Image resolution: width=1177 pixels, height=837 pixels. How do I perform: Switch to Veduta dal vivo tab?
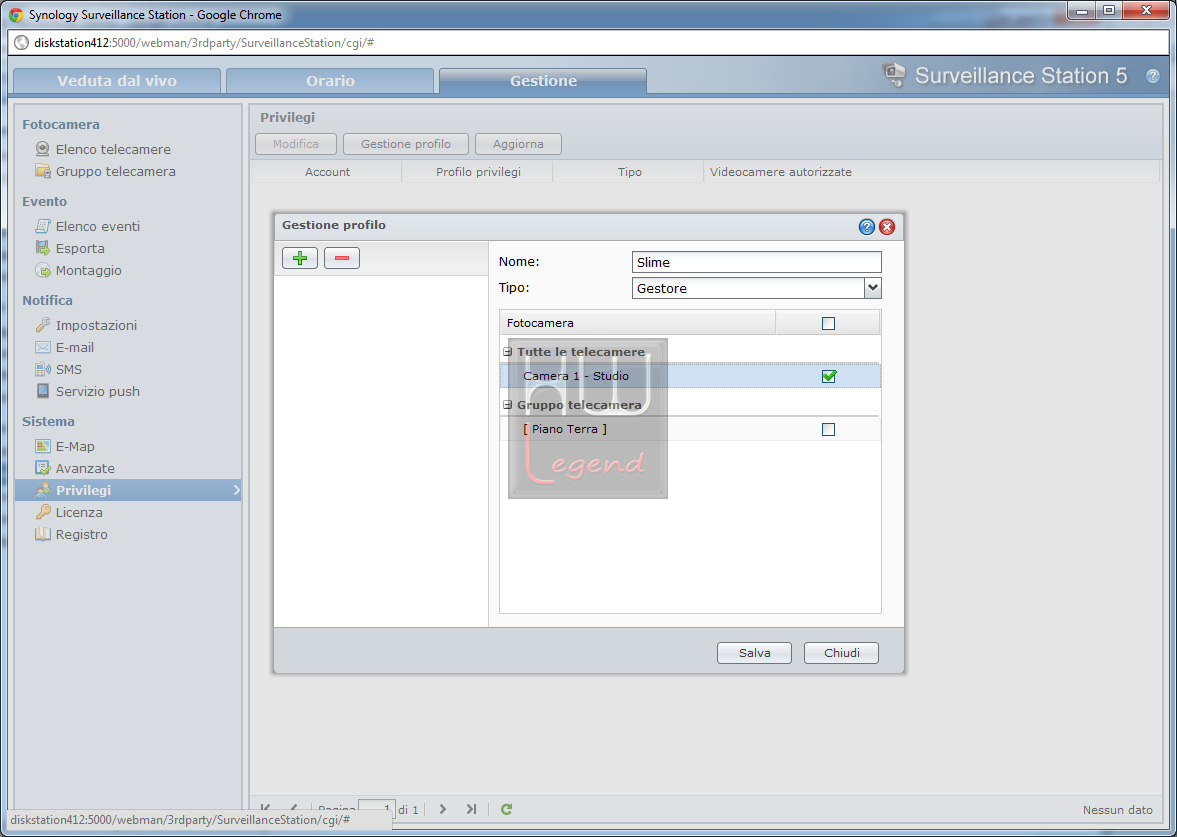(117, 81)
